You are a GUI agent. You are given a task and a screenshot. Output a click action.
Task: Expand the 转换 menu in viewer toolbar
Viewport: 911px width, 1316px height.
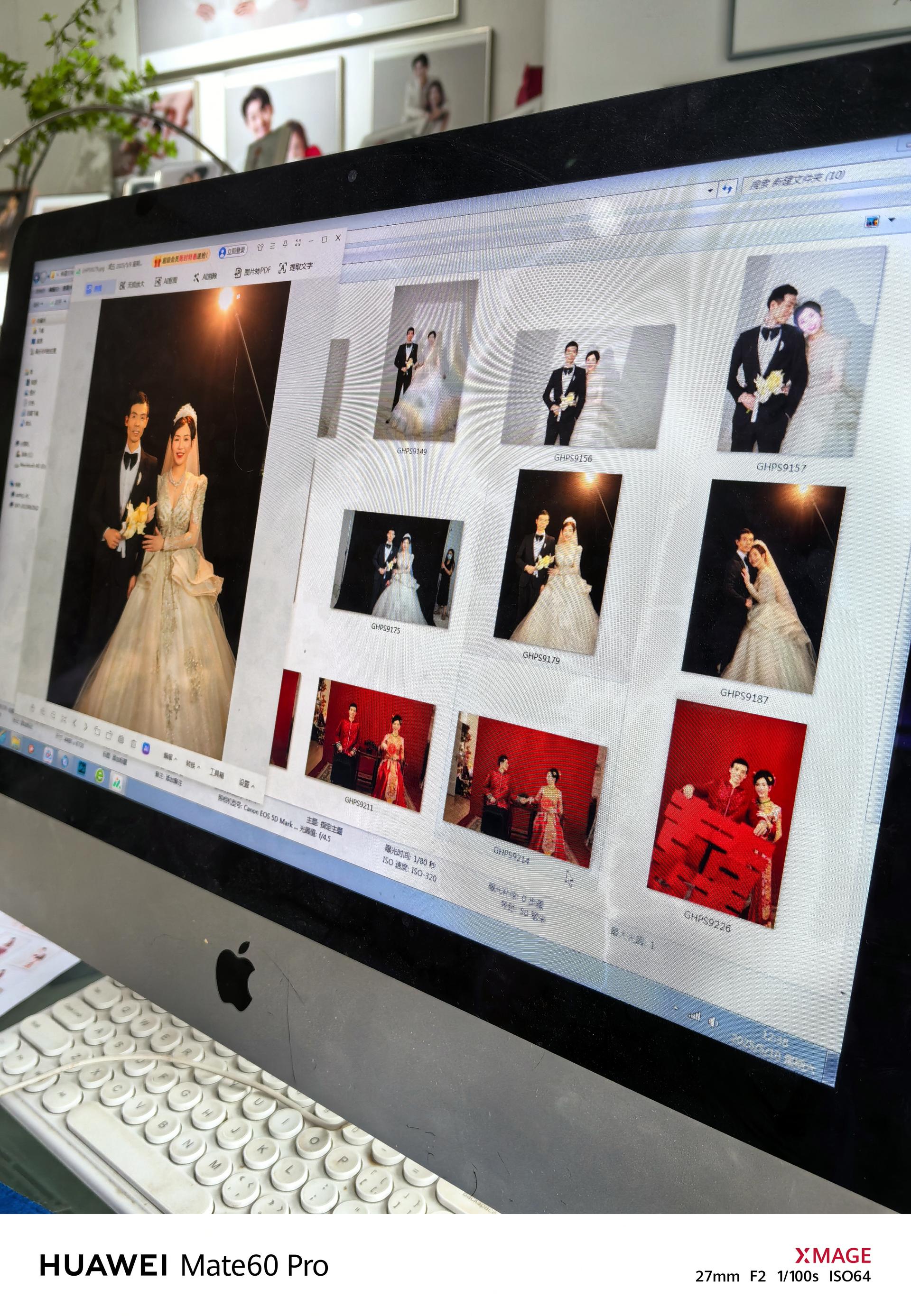tap(193, 764)
